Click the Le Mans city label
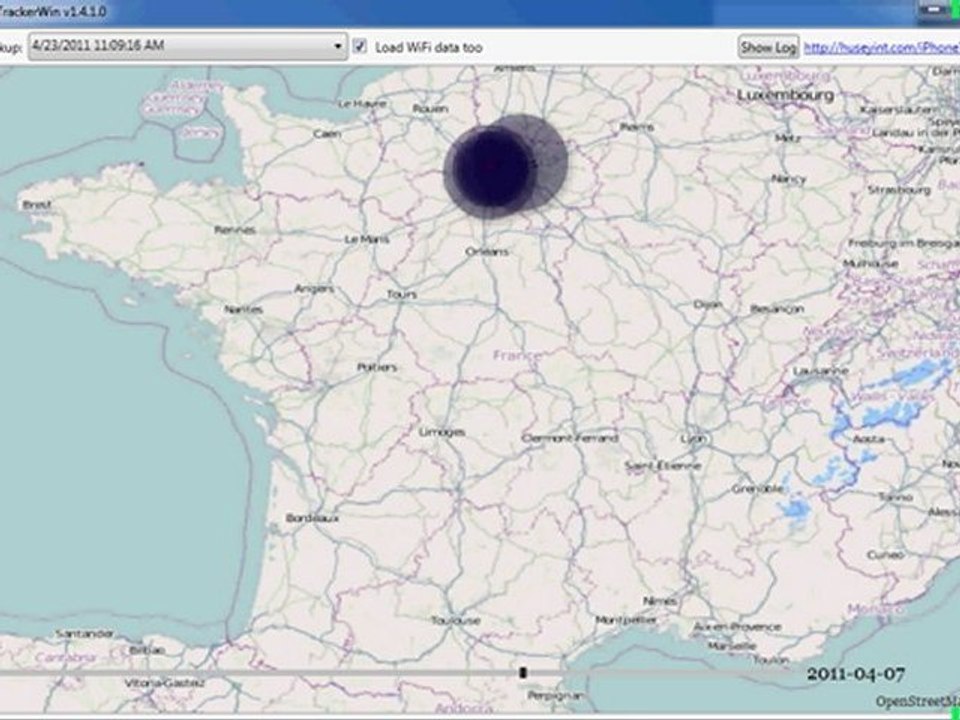The image size is (960, 720). tap(367, 239)
